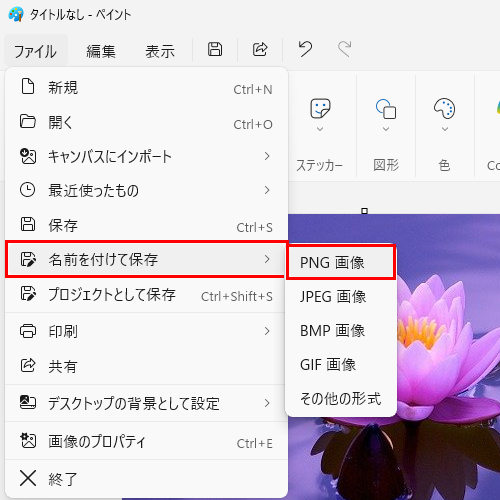Click the share icon in top toolbar
500x500 pixels.
[260, 49]
